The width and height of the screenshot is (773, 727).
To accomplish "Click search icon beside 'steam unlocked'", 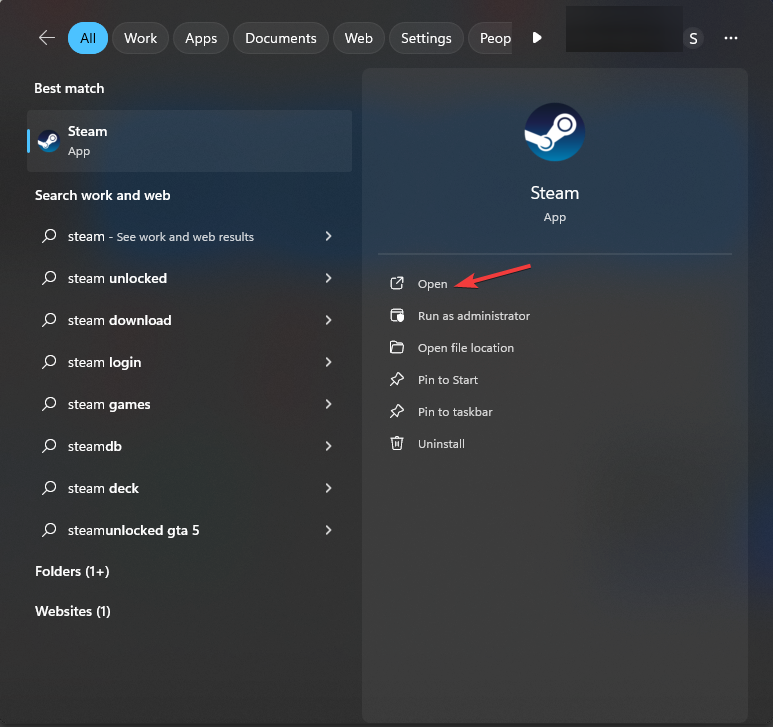I will pos(49,278).
